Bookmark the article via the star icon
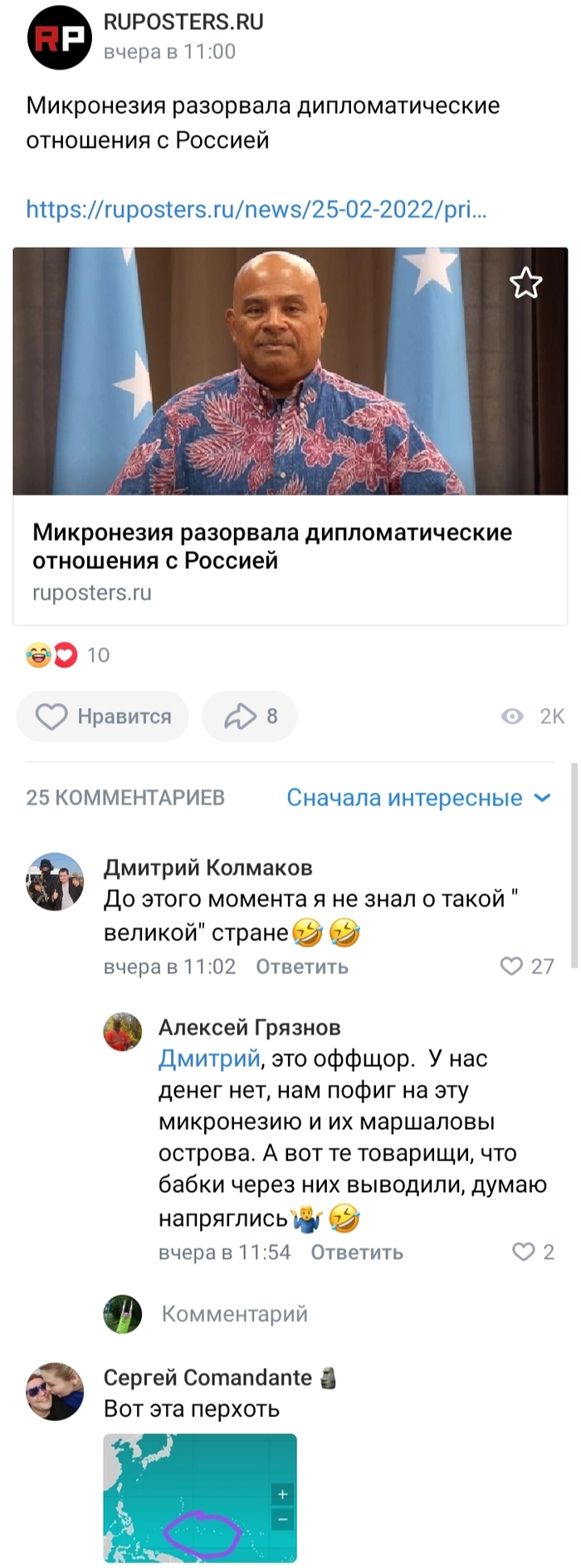The height and width of the screenshot is (1568, 581). tap(526, 283)
